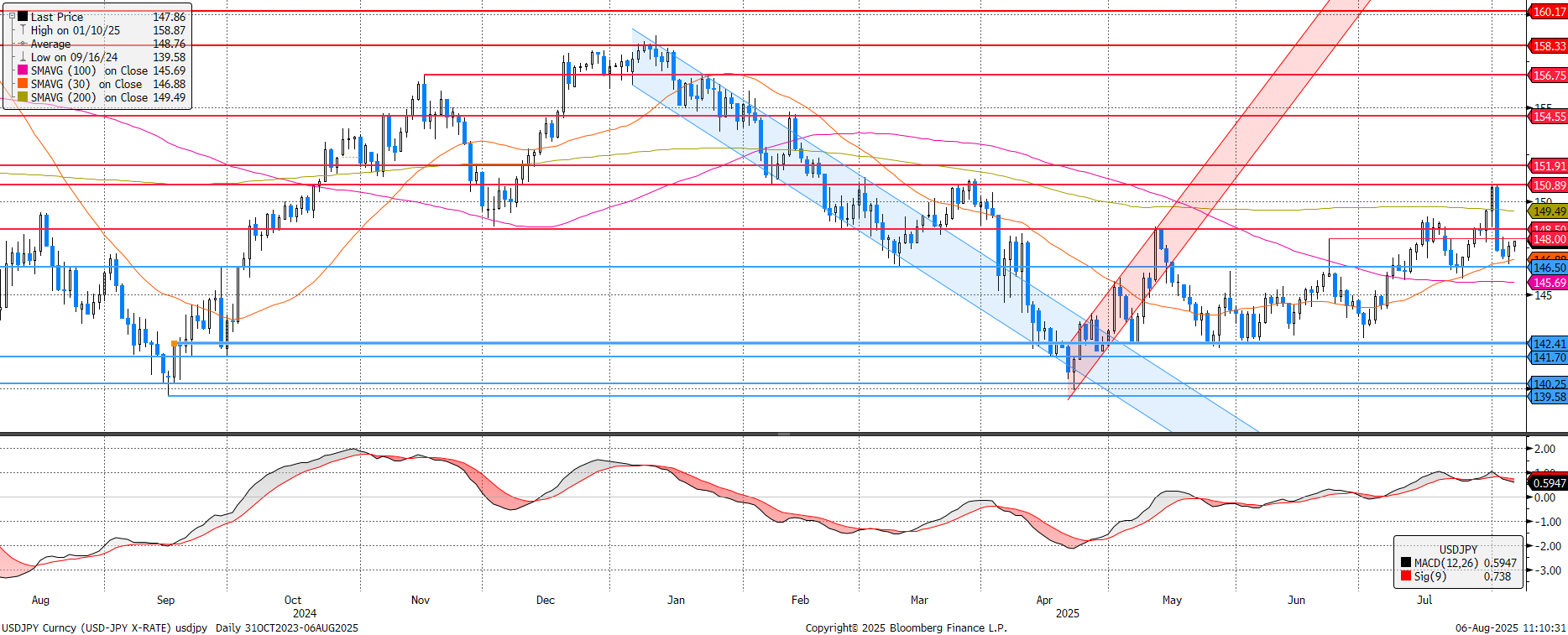
Task: Click the 154.55 red price level tag
Action: tap(1548, 117)
